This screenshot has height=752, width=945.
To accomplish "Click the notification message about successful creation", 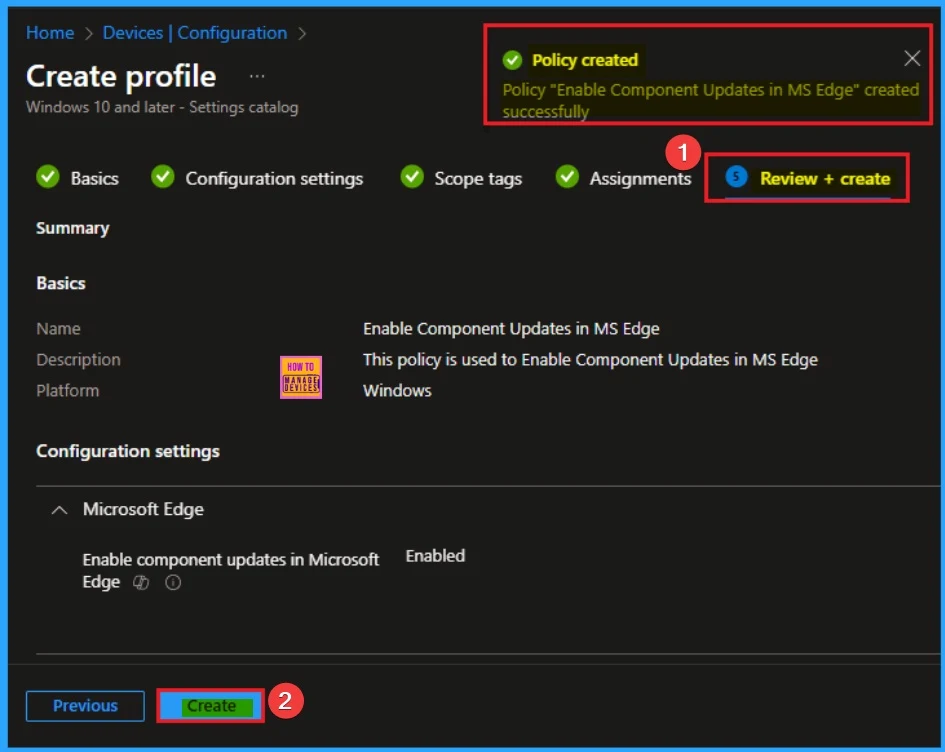I will (x=711, y=101).
